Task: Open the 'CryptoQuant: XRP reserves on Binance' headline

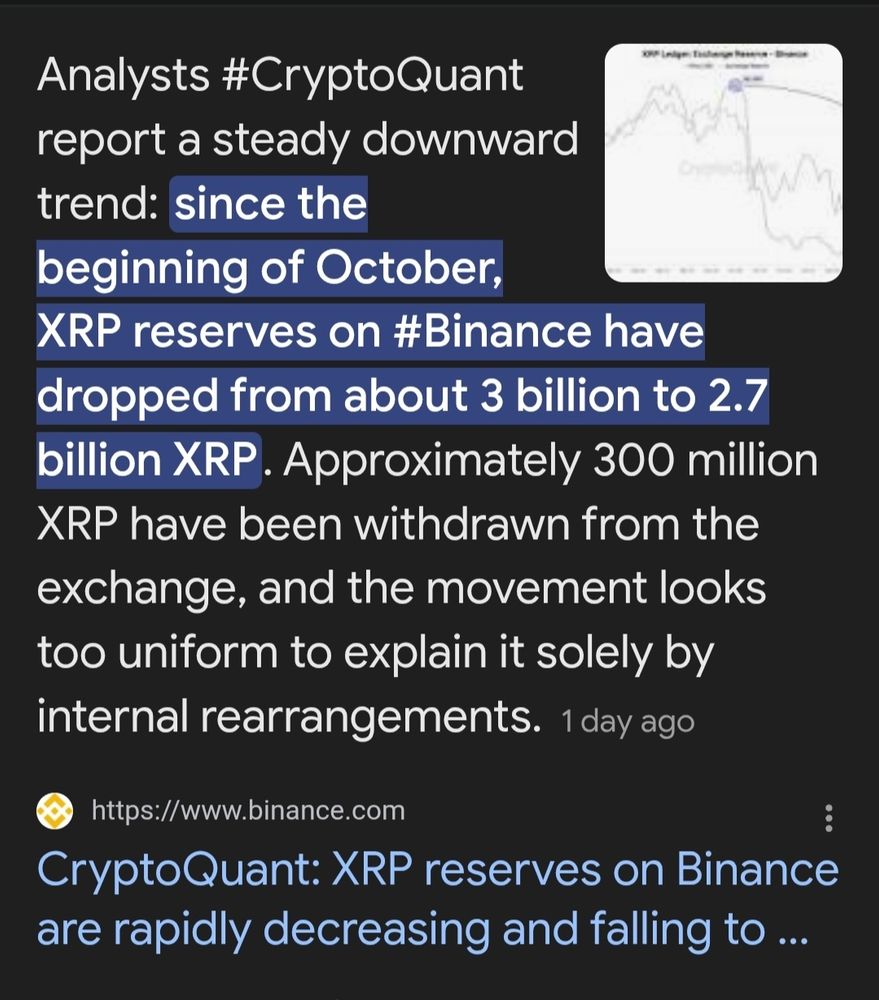Action: tap(438, 870)
